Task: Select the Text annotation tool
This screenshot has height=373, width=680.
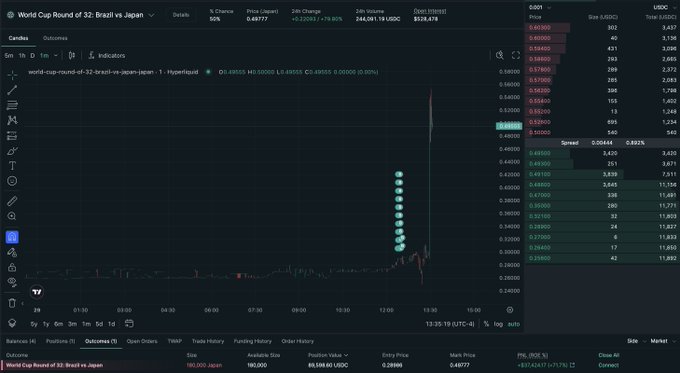Action: 12,166
